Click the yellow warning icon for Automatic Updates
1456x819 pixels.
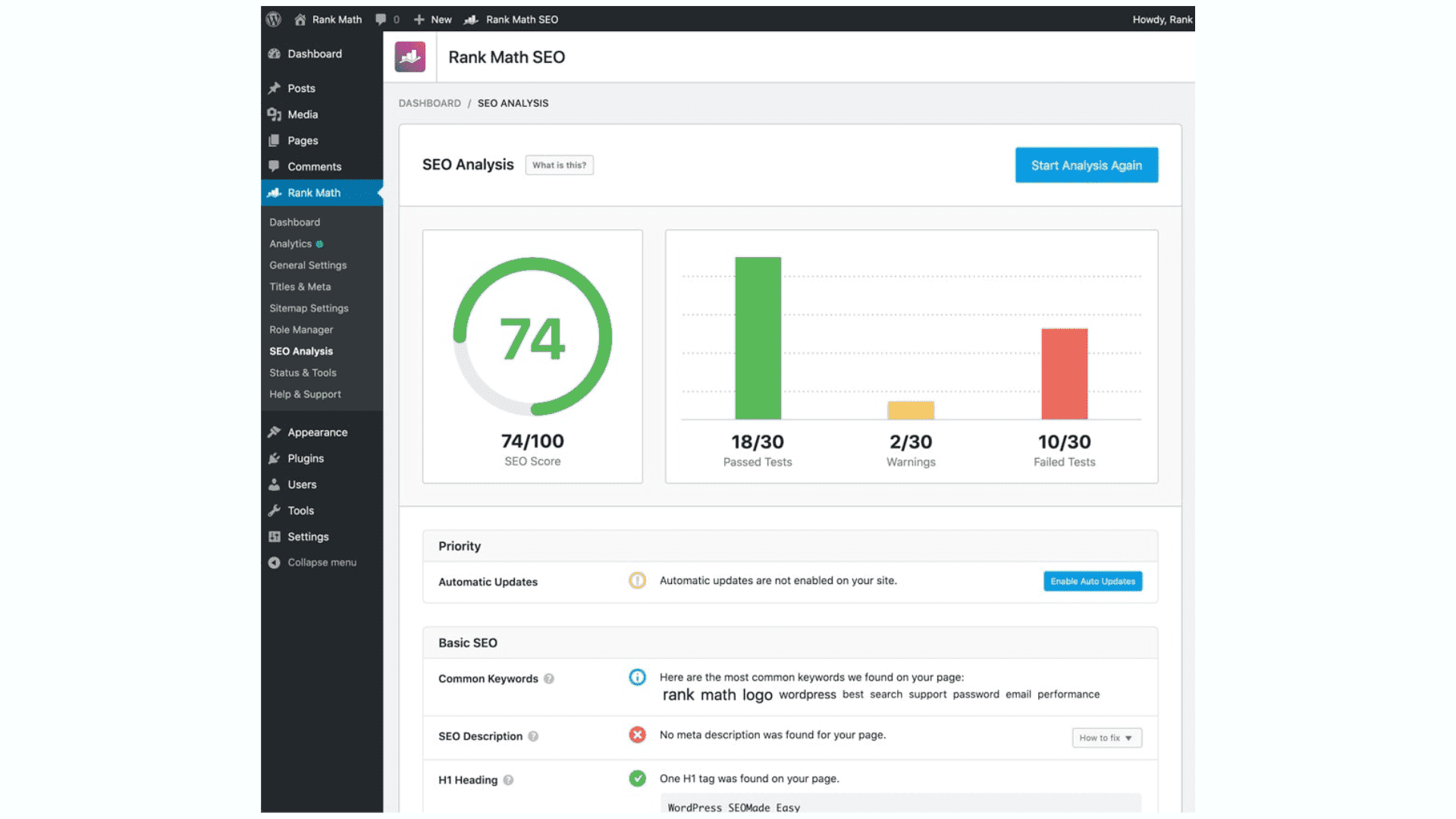coord(637,581)
